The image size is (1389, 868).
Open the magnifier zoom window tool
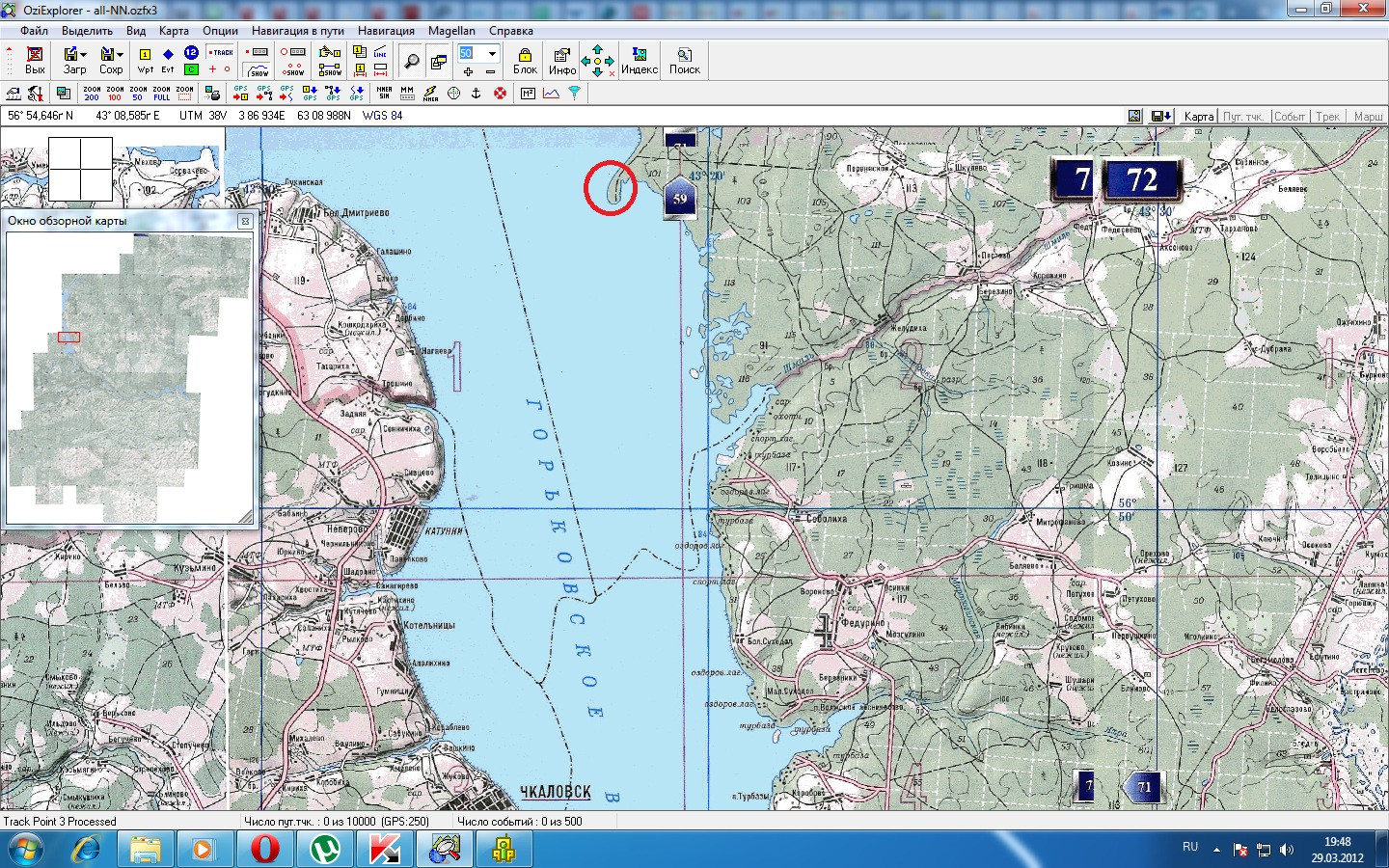(x=412, y=61)
